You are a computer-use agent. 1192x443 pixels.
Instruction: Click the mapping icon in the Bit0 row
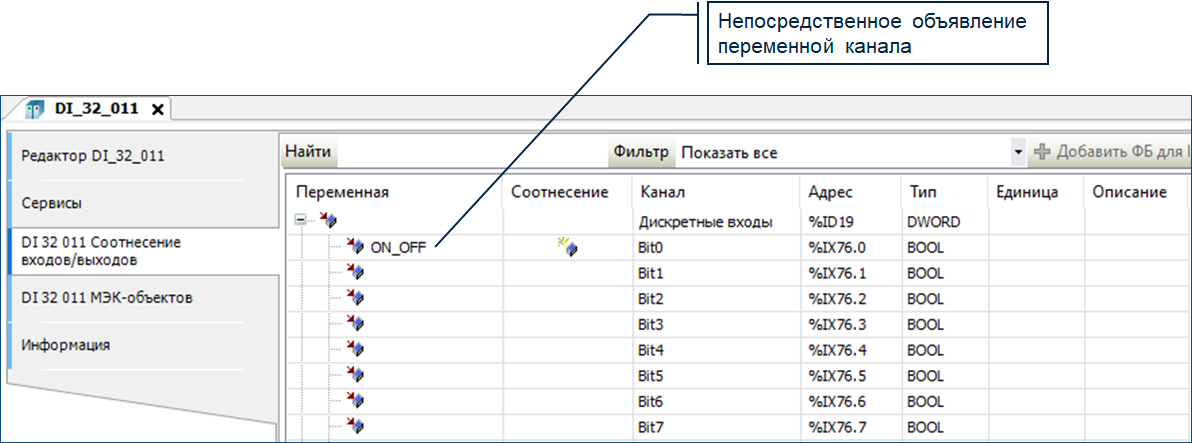tap(569, 247)
